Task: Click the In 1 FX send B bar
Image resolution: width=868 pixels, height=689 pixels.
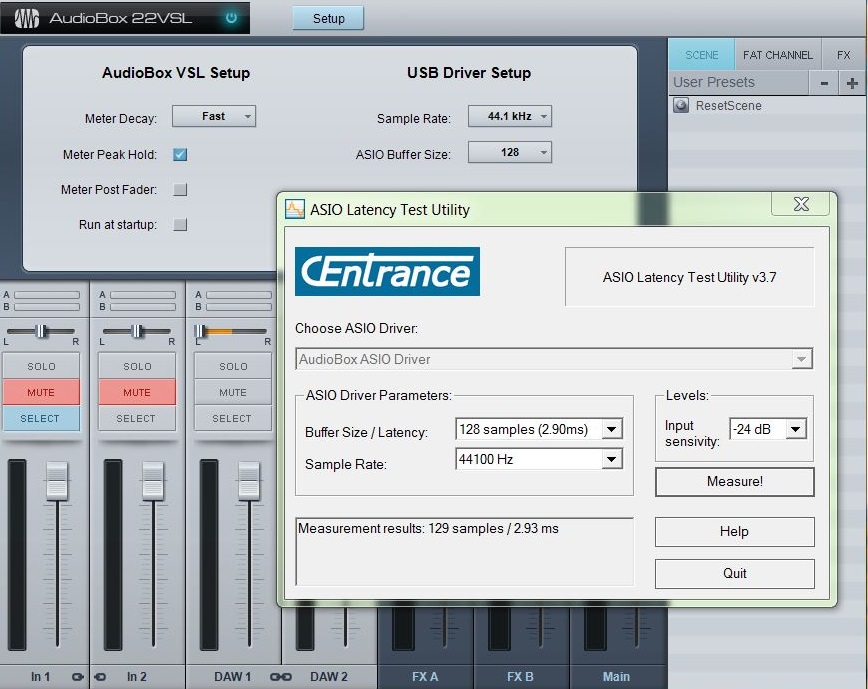Action: [47, 307]
